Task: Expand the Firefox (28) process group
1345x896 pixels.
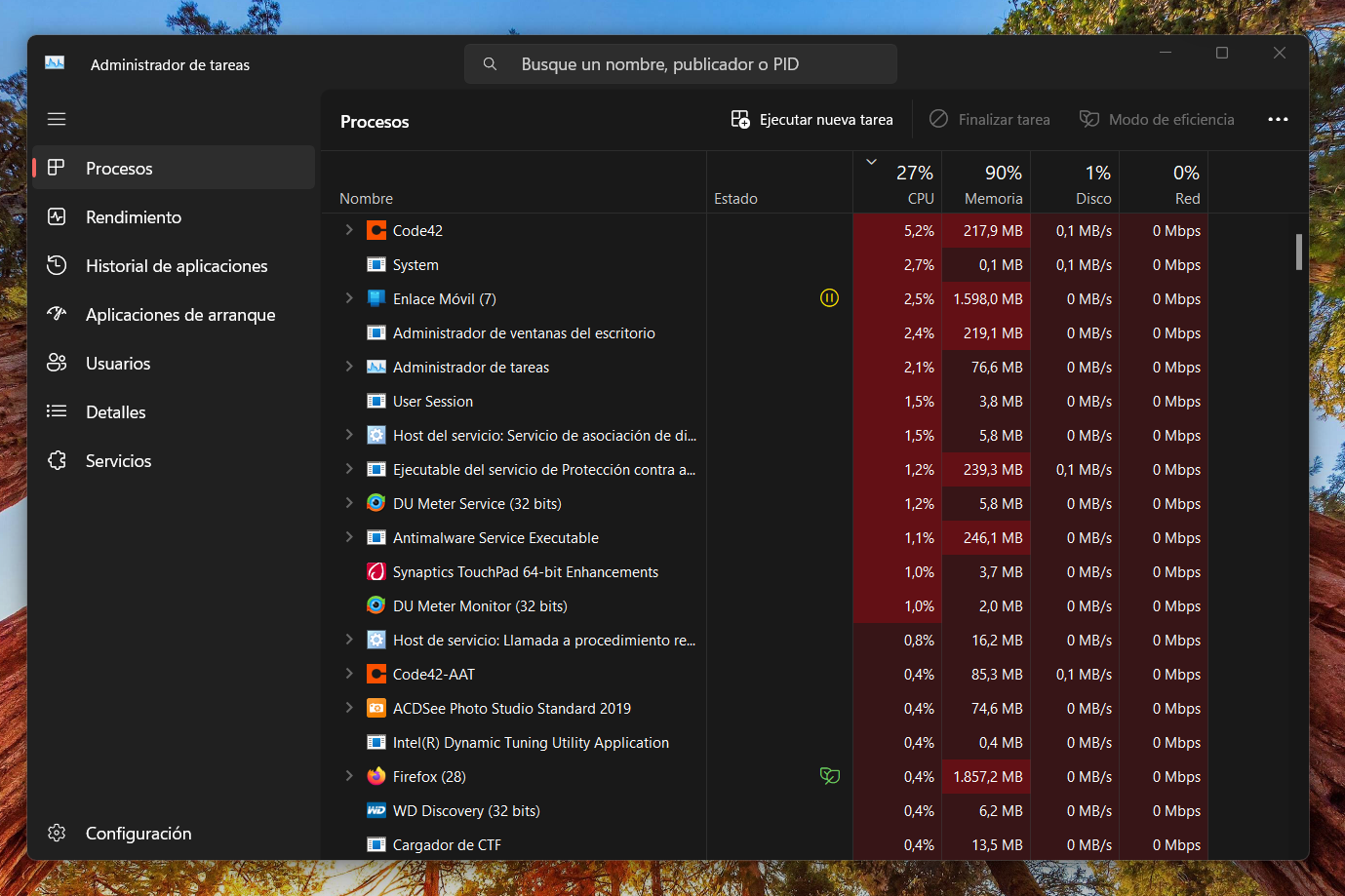Action: pos(349,776)
